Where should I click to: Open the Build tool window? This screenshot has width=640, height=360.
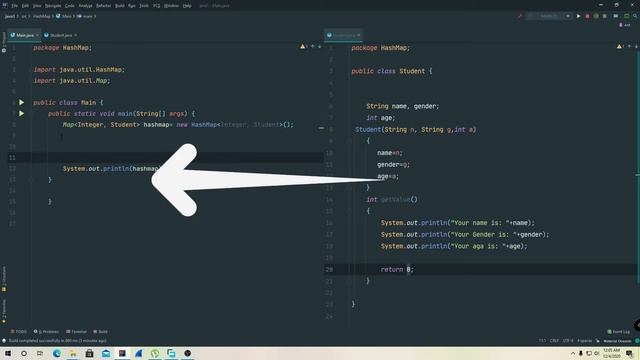point(100,332)
